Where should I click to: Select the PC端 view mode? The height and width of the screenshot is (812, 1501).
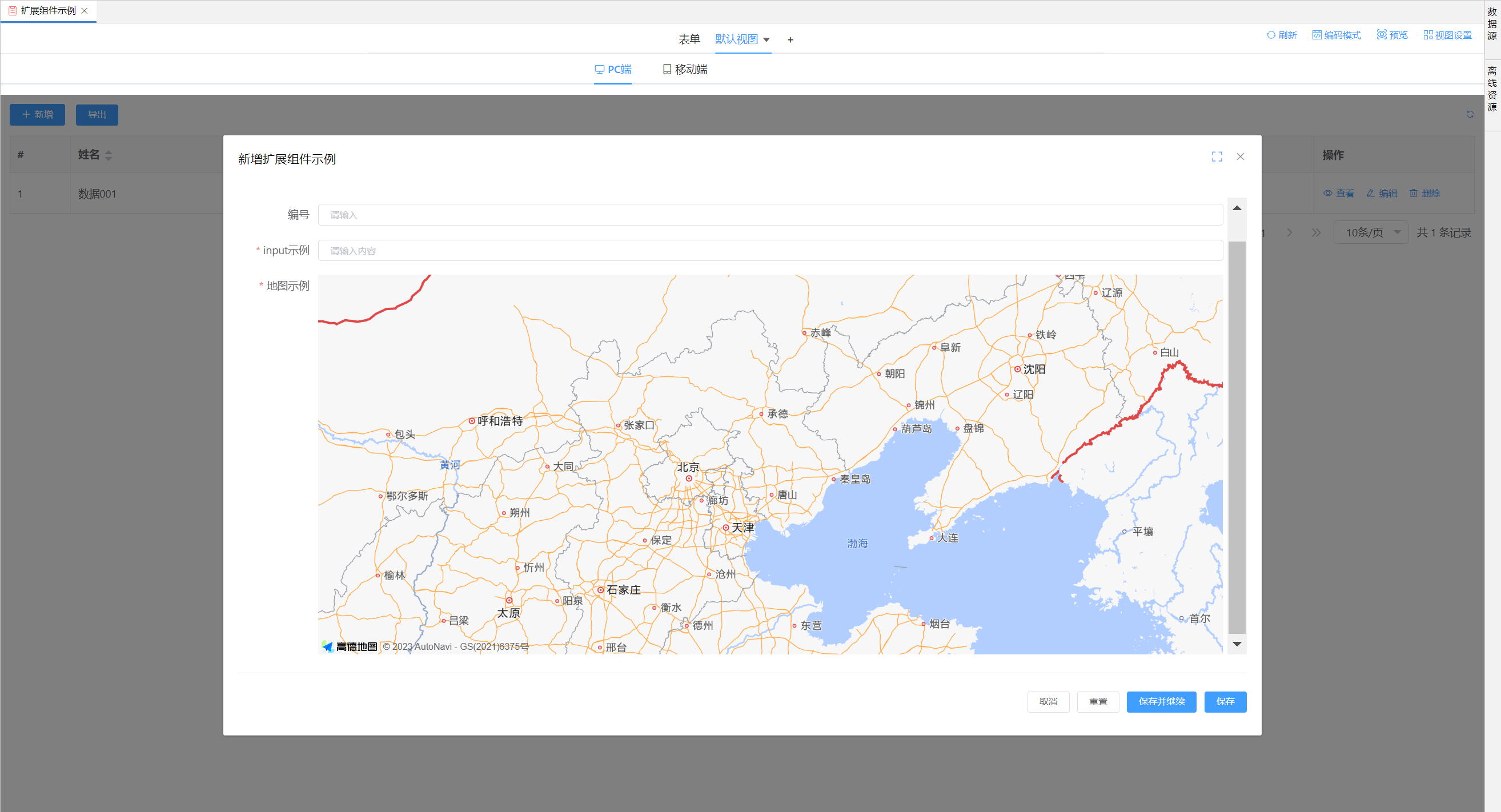612,69
